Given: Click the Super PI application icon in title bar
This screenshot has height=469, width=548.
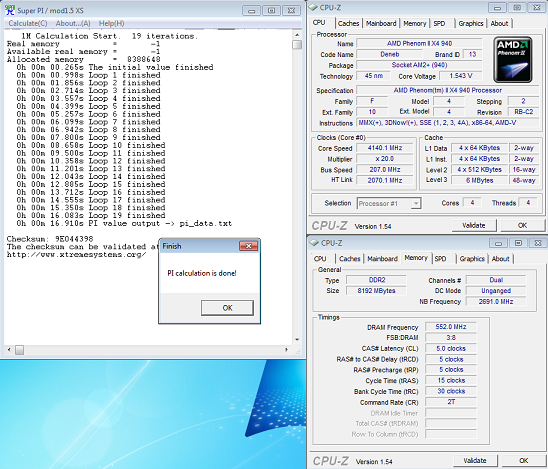Looking at the screenshot, I should click(x=10, y=10).
